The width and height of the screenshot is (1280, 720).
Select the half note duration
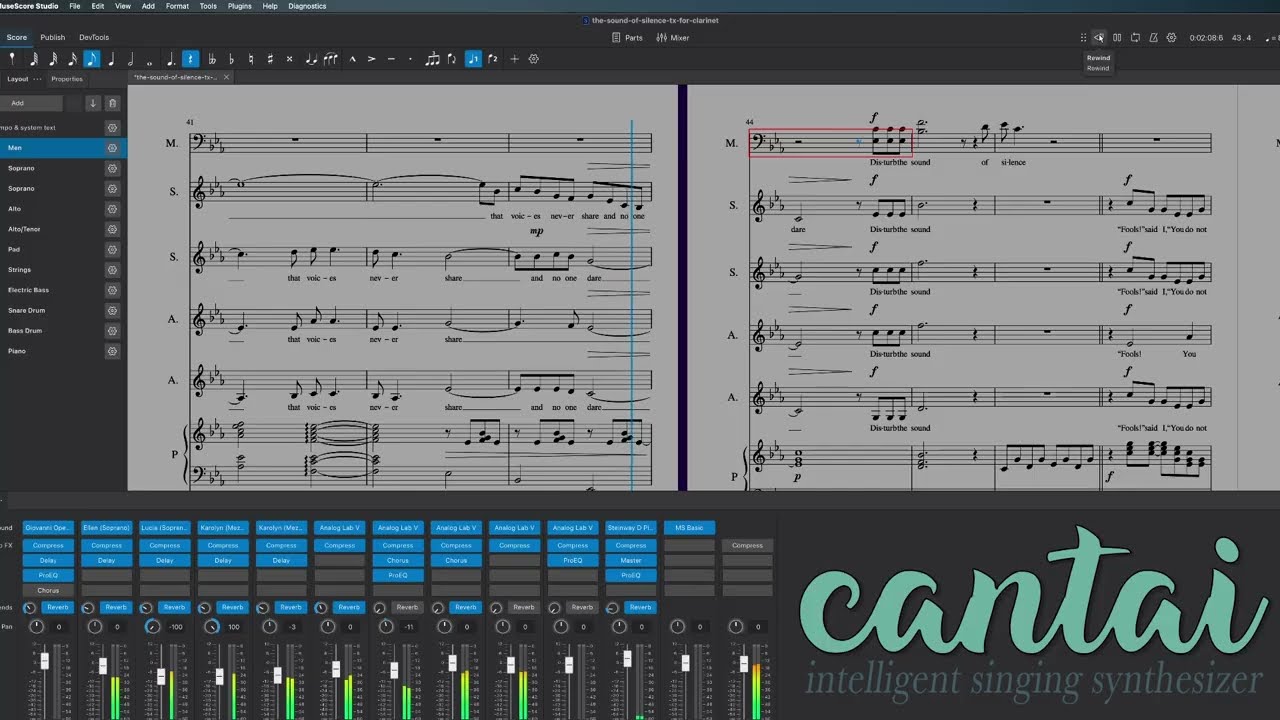point(131,59)
